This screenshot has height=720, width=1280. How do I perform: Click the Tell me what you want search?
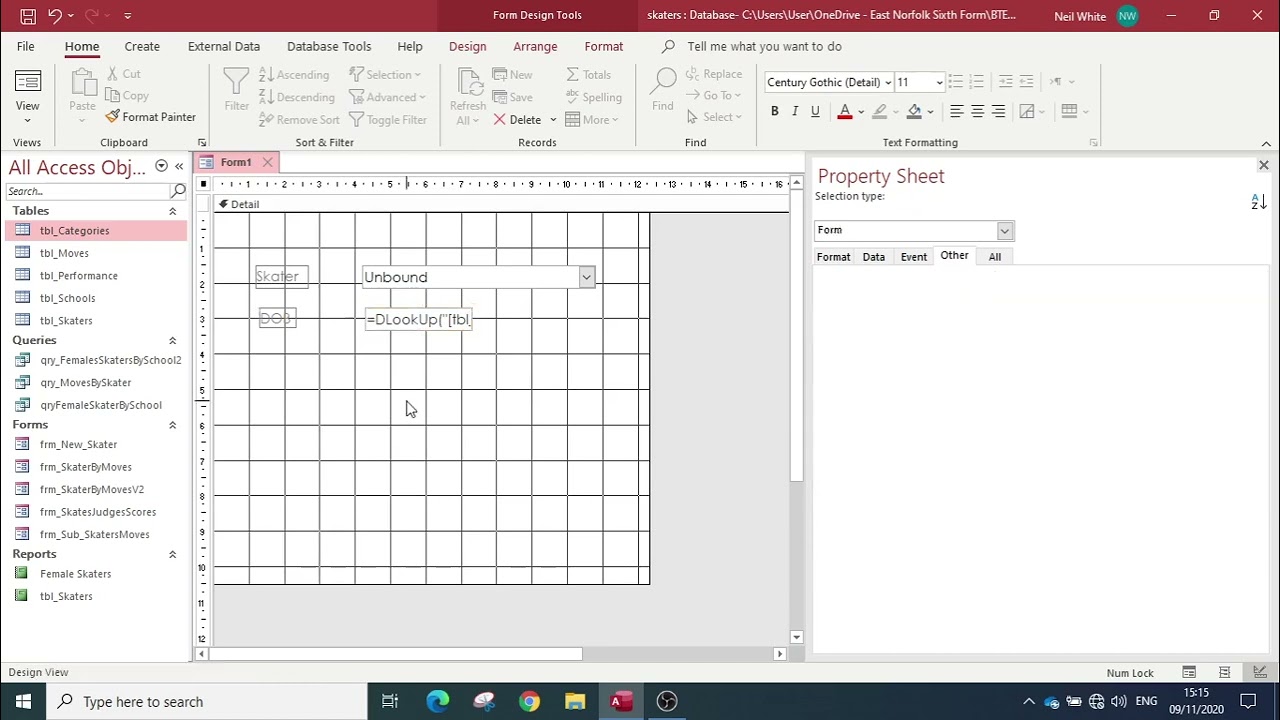click(x=764, y=46)
